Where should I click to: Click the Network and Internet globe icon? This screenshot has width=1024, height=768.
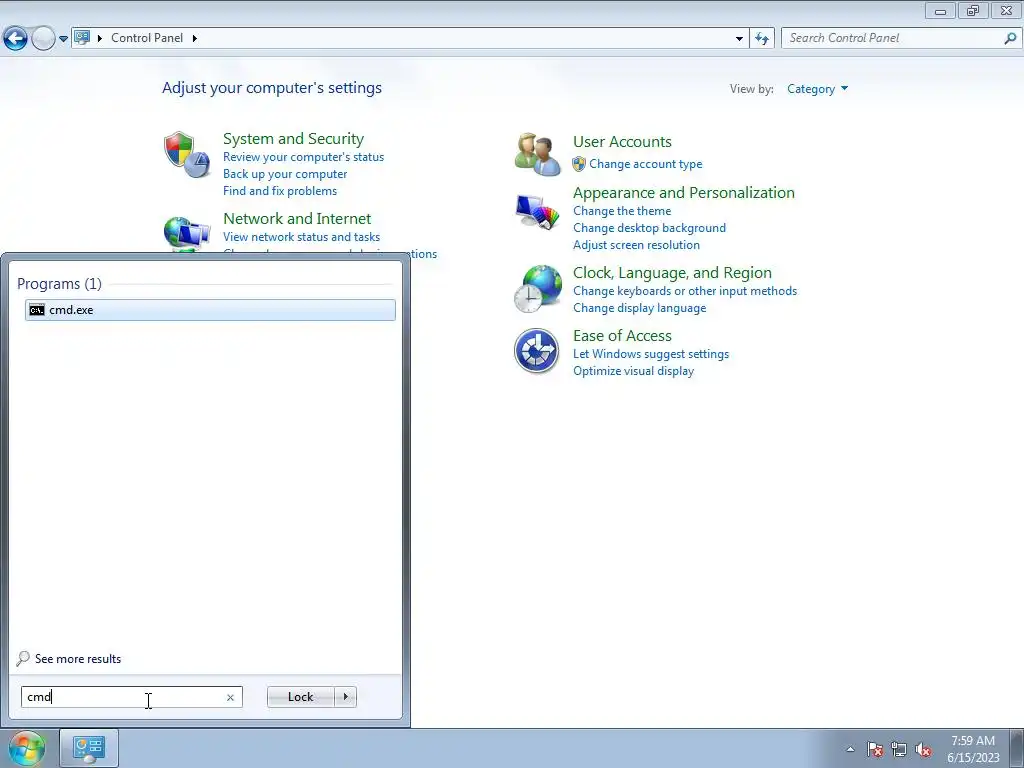coord(187,234)
